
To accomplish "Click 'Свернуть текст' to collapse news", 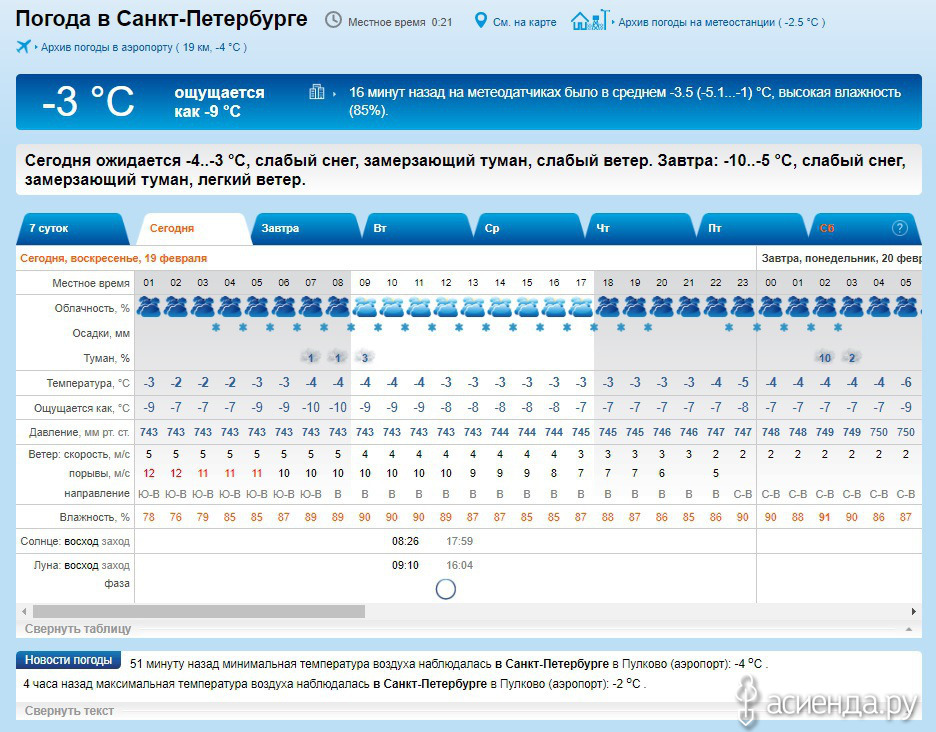I will (x=69, y=711).
